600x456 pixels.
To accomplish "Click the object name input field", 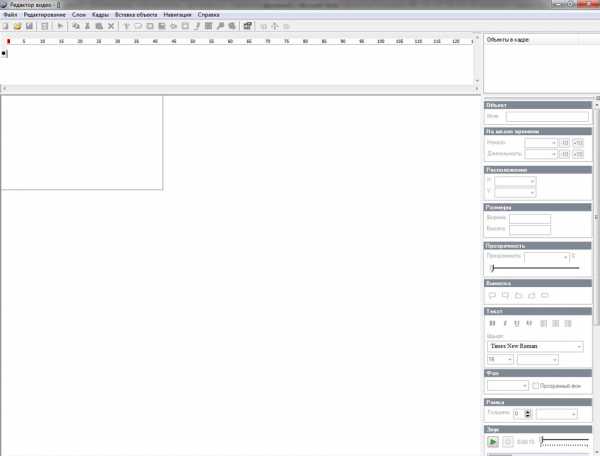I will tap(547, 116).
